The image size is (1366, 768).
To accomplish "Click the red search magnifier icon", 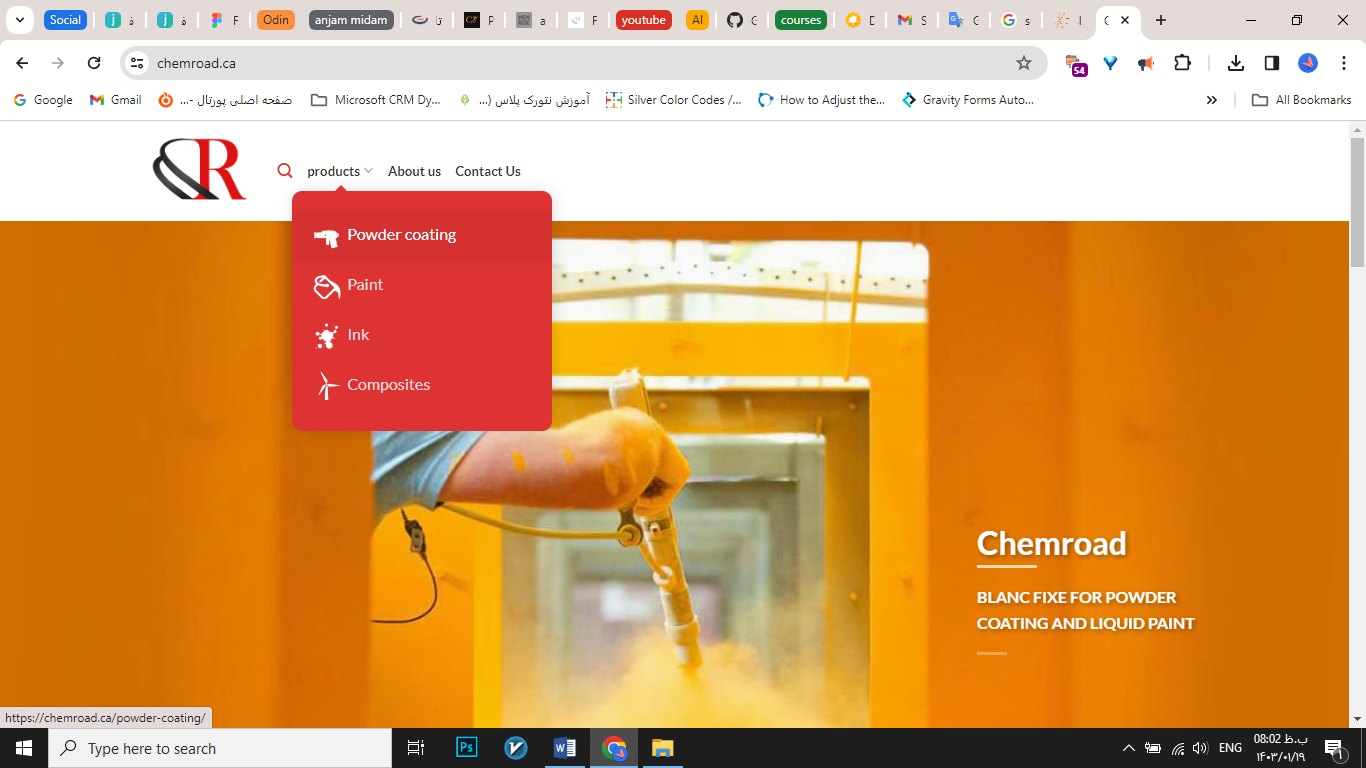I will (x=285, y=171).
